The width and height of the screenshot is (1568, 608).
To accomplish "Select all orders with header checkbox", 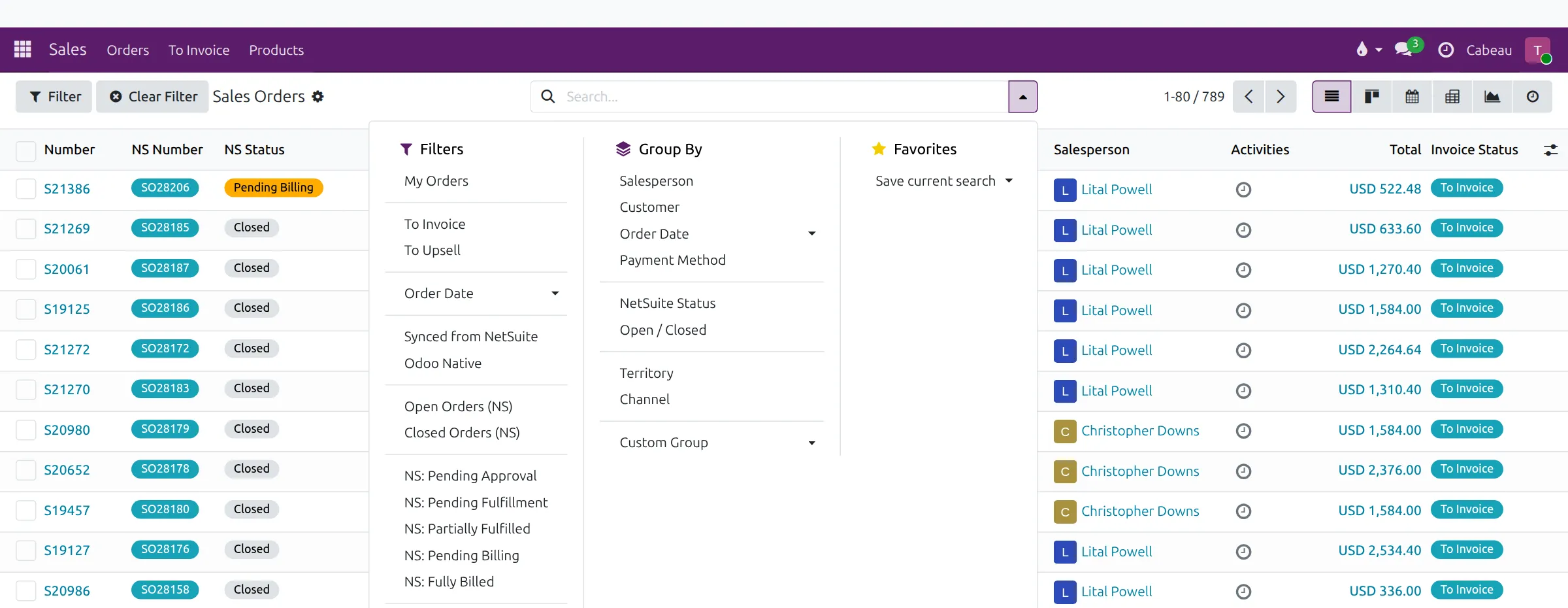I will point(25,150).
